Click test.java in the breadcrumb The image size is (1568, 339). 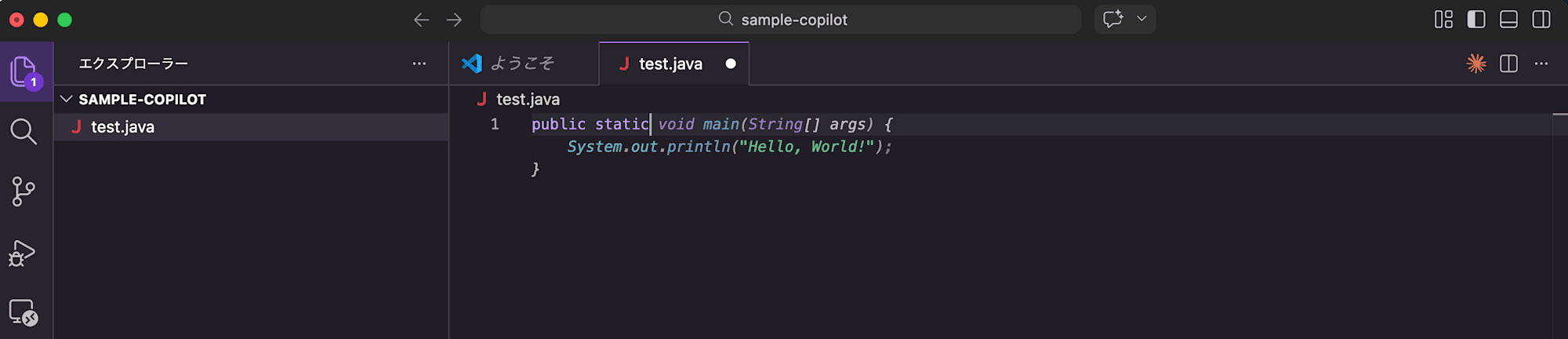[x=528, y=99]
